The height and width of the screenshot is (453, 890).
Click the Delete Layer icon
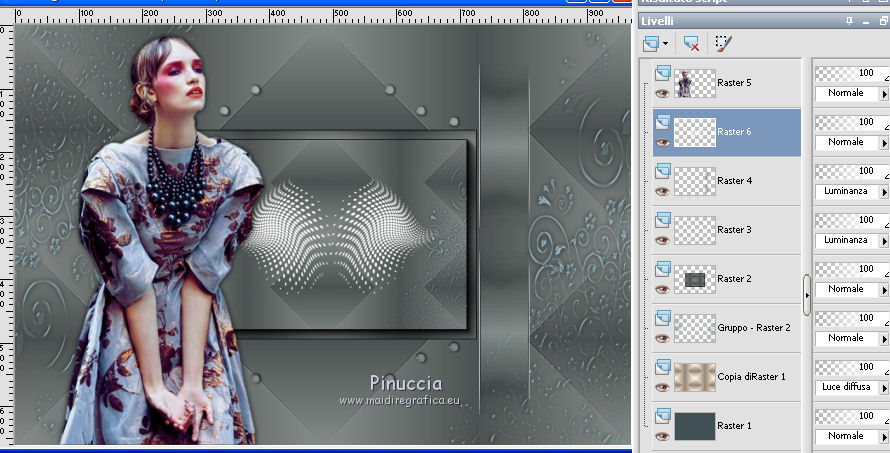pos(691,43)
